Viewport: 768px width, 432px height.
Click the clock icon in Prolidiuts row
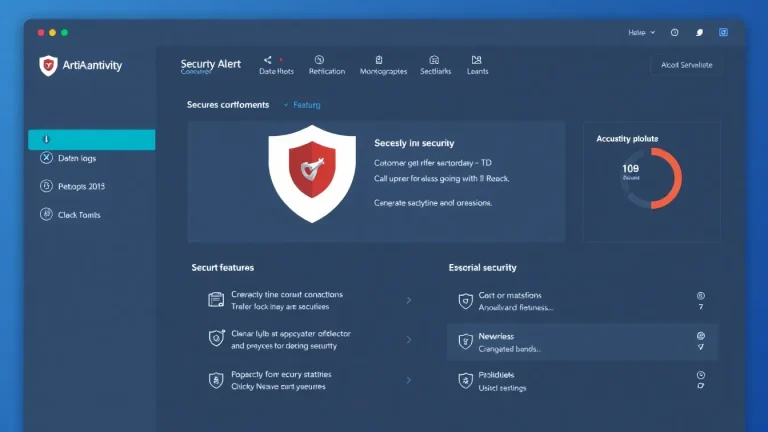pos(701,375)
